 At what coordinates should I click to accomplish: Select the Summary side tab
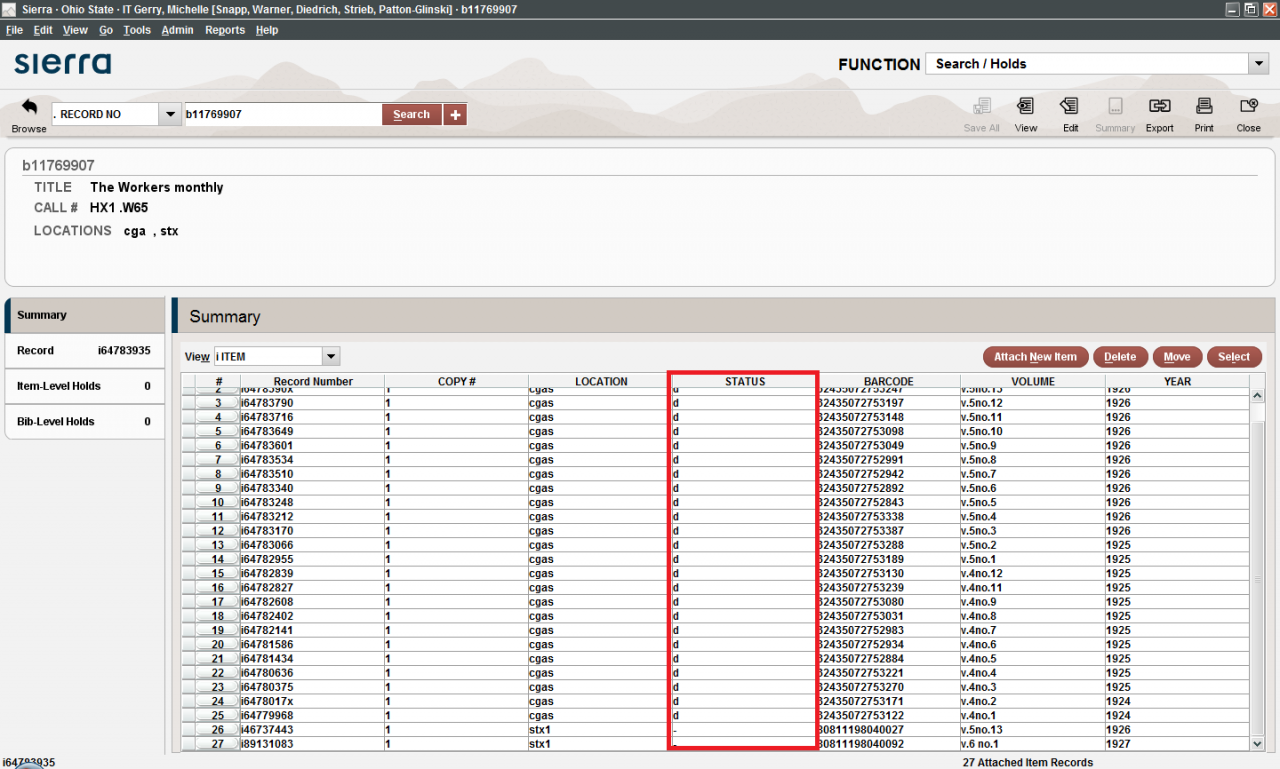(84, 315)
